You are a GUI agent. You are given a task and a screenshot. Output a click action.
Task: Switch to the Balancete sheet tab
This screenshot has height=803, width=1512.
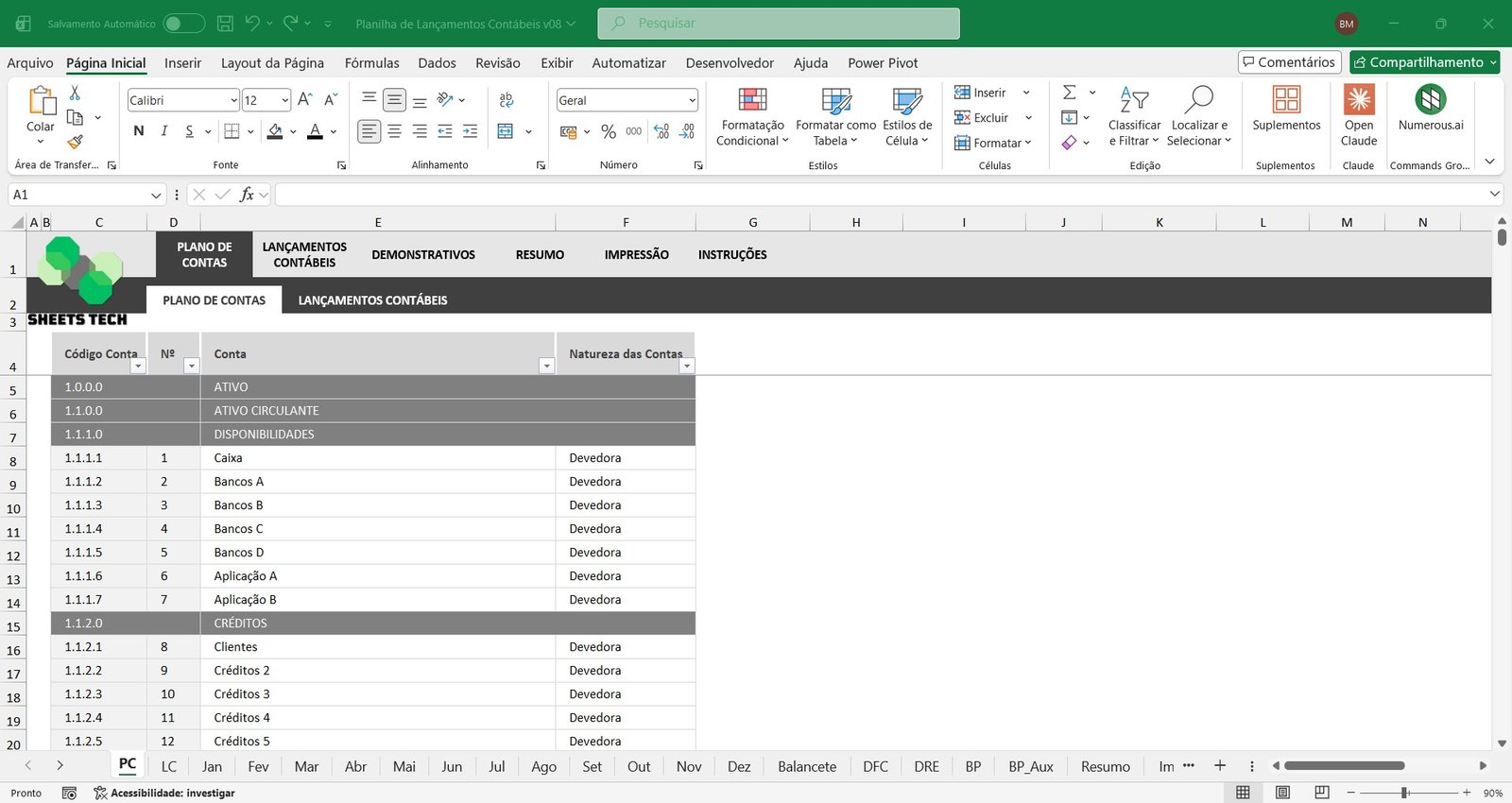pos(806,766)
